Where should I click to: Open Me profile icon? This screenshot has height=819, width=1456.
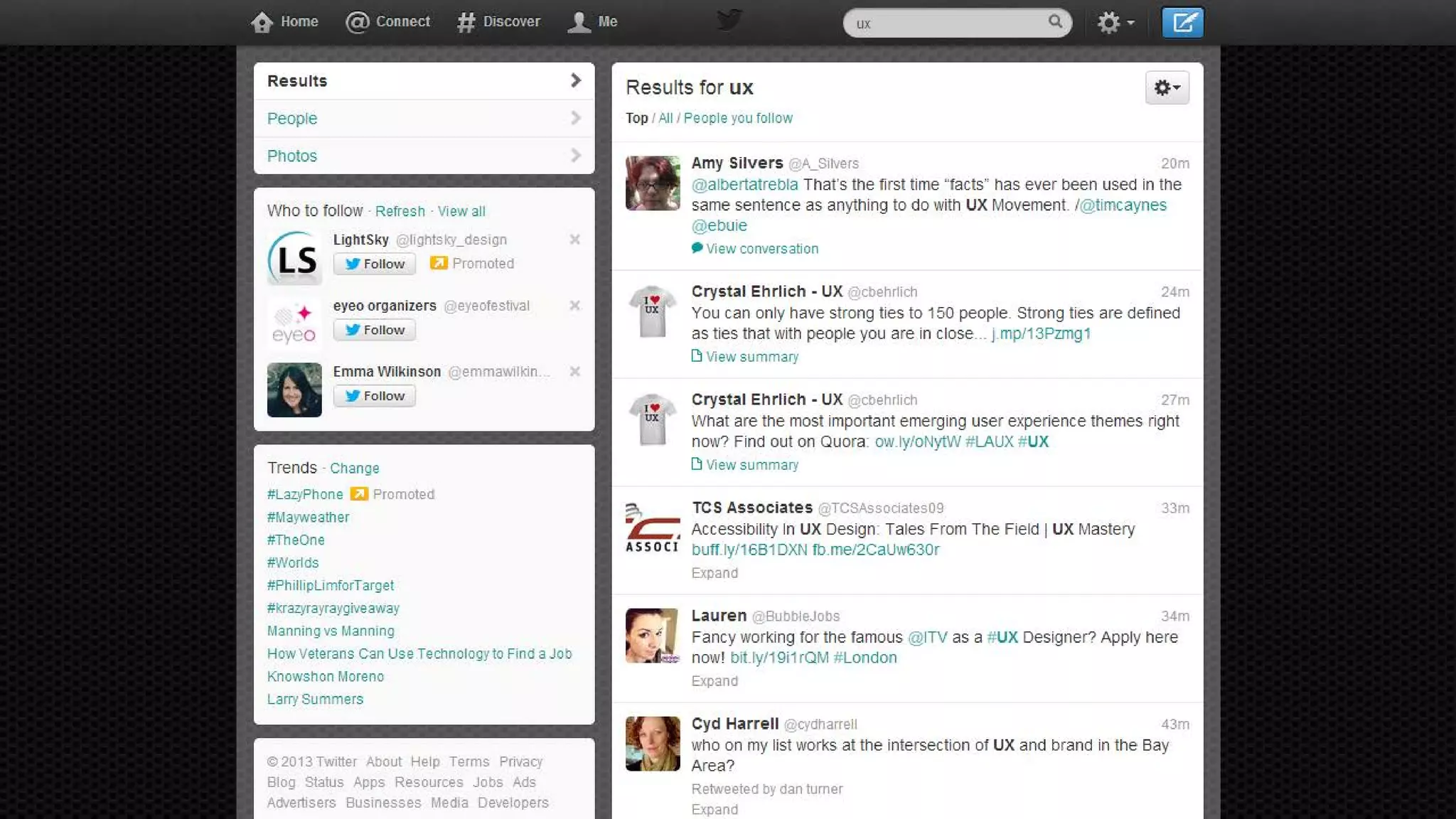(579, 22)
